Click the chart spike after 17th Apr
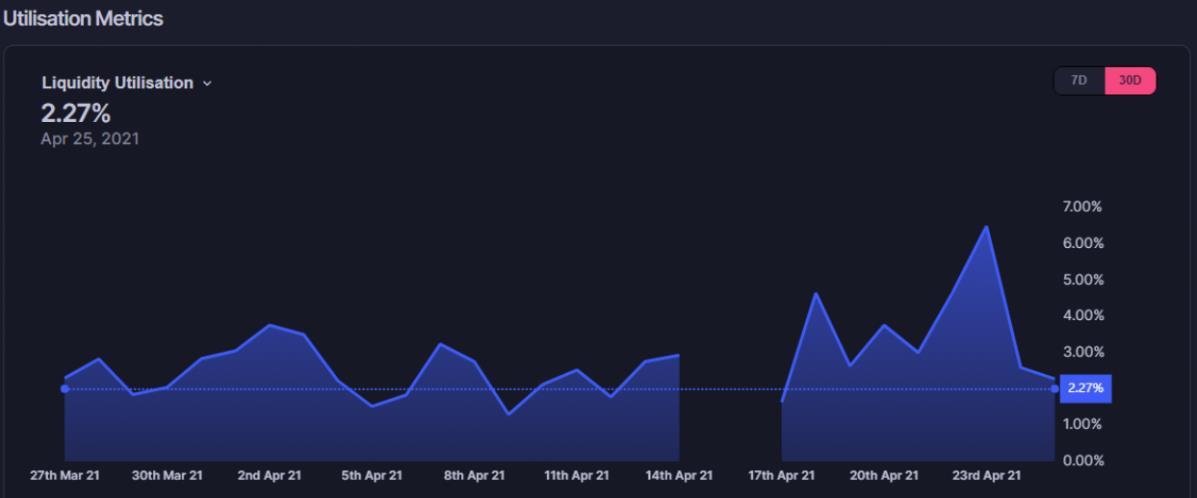 point(816,293)
